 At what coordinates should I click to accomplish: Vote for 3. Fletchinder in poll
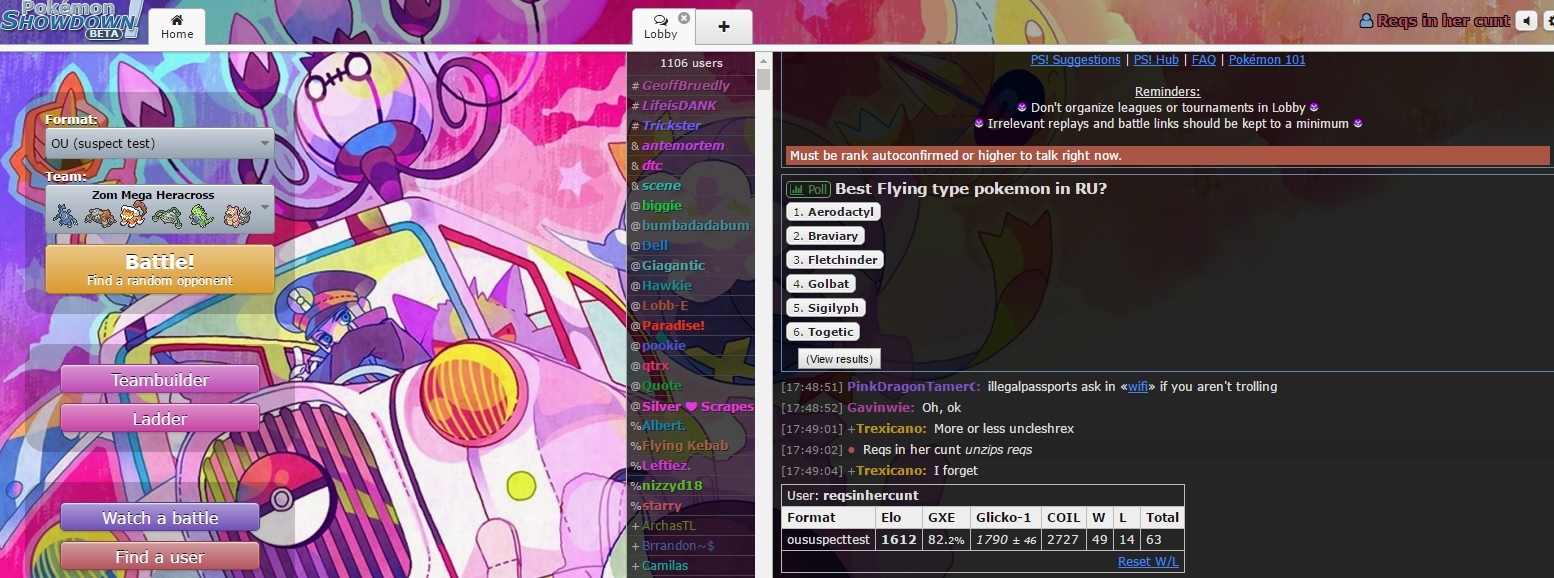(x=835, y=260)
